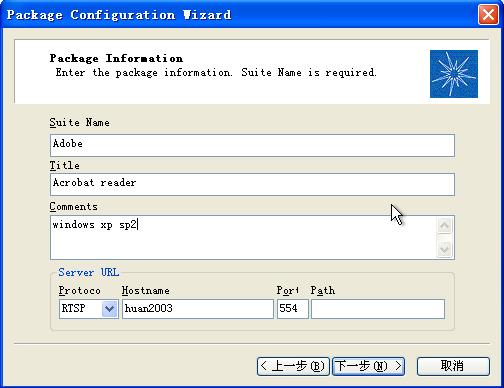This screenshot has width=504, height=388.
Task: Click the Hostname field with huan2003
Action: [198, 309]
